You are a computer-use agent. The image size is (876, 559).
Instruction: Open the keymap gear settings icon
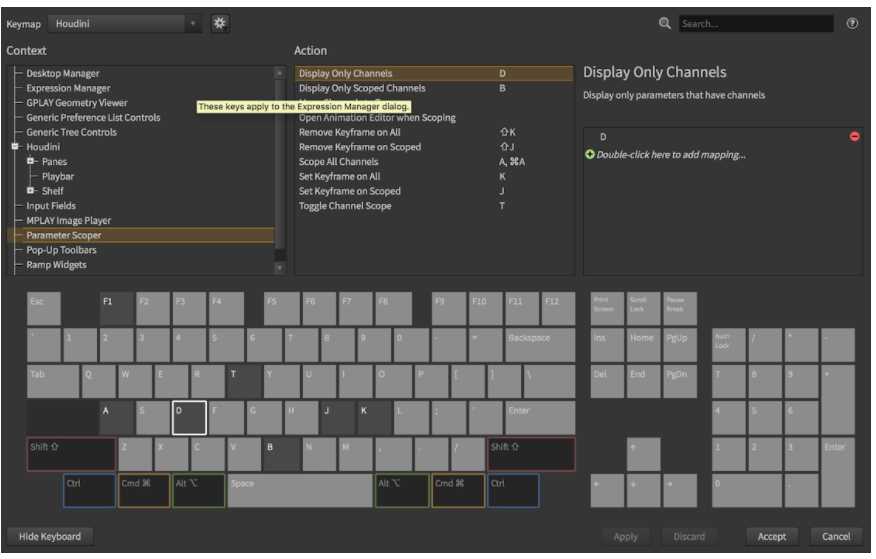click(x=220, y=23)
